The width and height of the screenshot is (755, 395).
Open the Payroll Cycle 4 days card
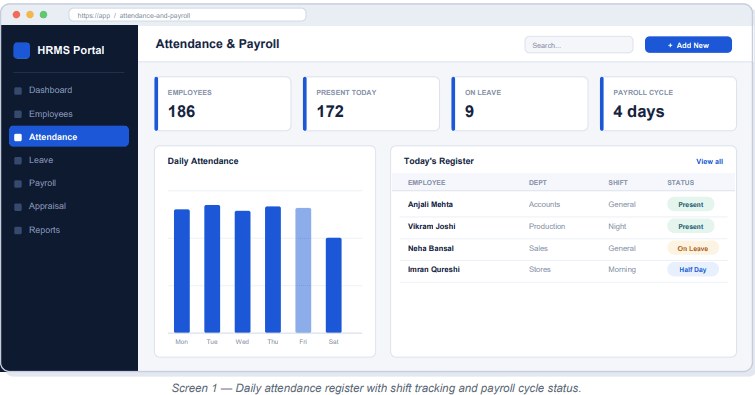coord(668,104)
